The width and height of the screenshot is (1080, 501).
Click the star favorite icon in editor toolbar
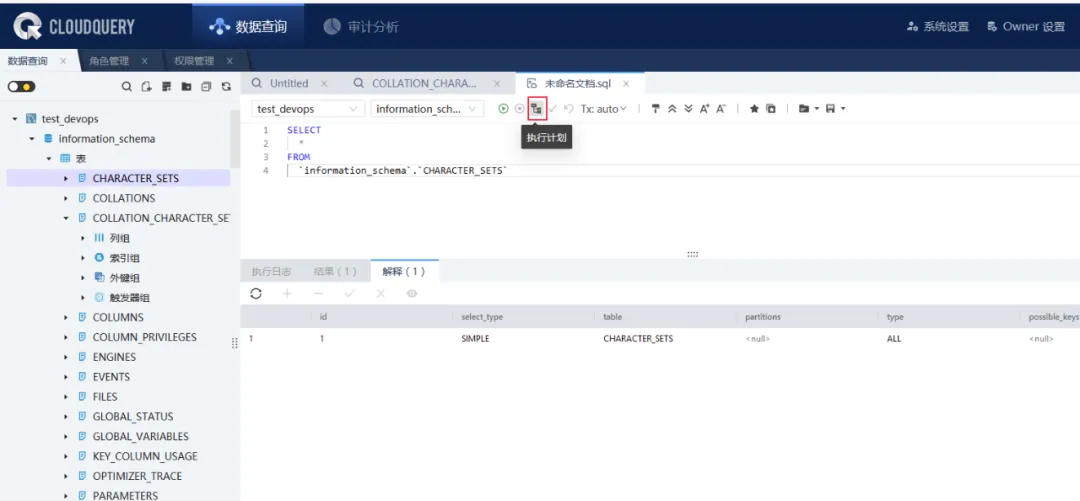tap(754, 109)
